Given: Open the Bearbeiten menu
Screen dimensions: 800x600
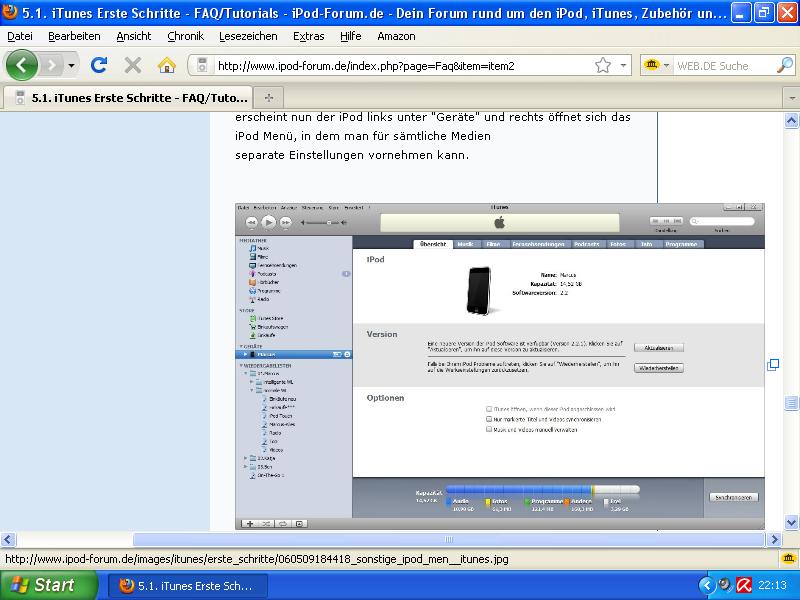Looking at the screenshot, I should click(x=74, y=36).
